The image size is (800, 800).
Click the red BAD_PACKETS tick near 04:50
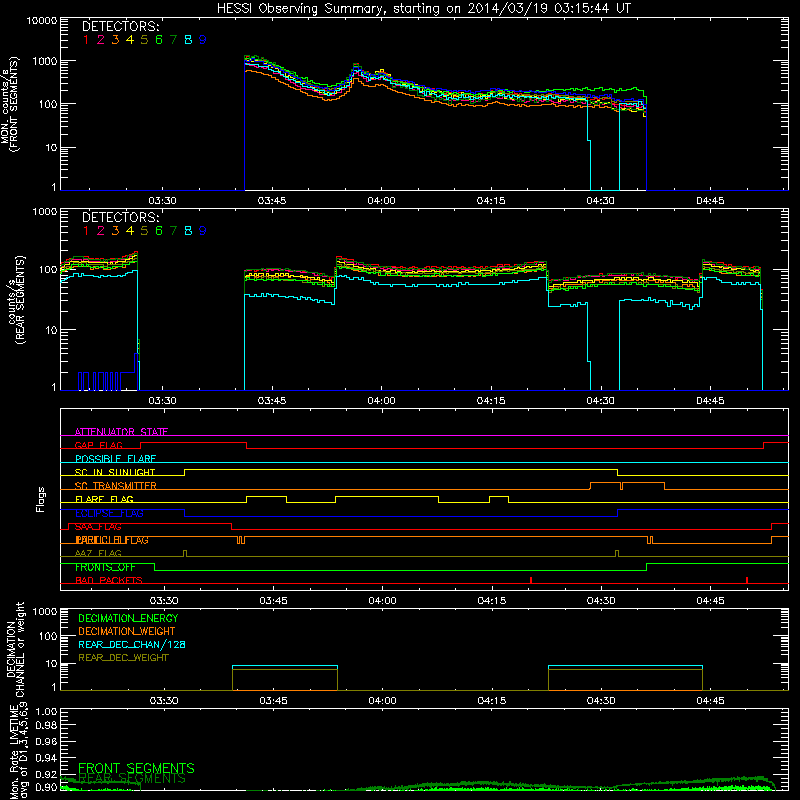[747, 580]
